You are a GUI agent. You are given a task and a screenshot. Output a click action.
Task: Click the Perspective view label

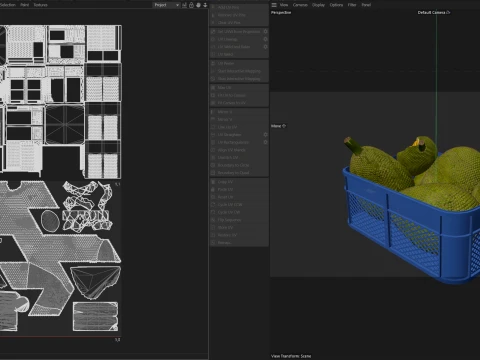click(x=281, y=12)
